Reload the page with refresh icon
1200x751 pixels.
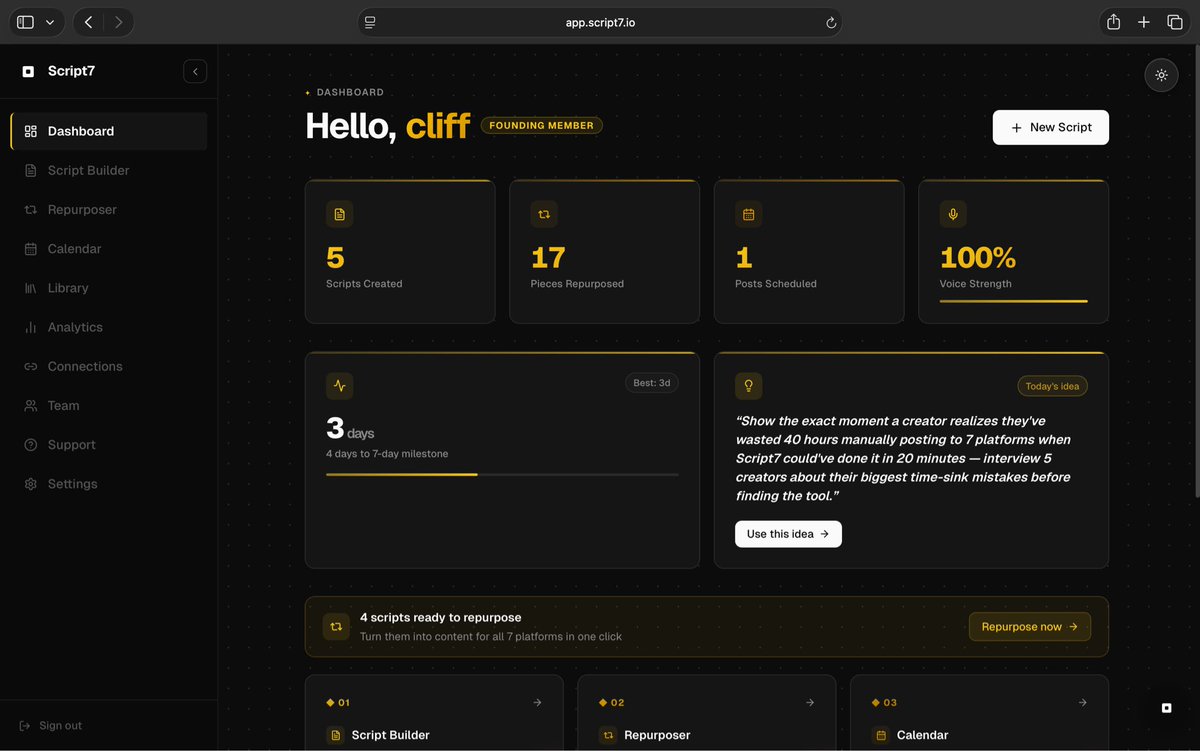coord(831,22)
